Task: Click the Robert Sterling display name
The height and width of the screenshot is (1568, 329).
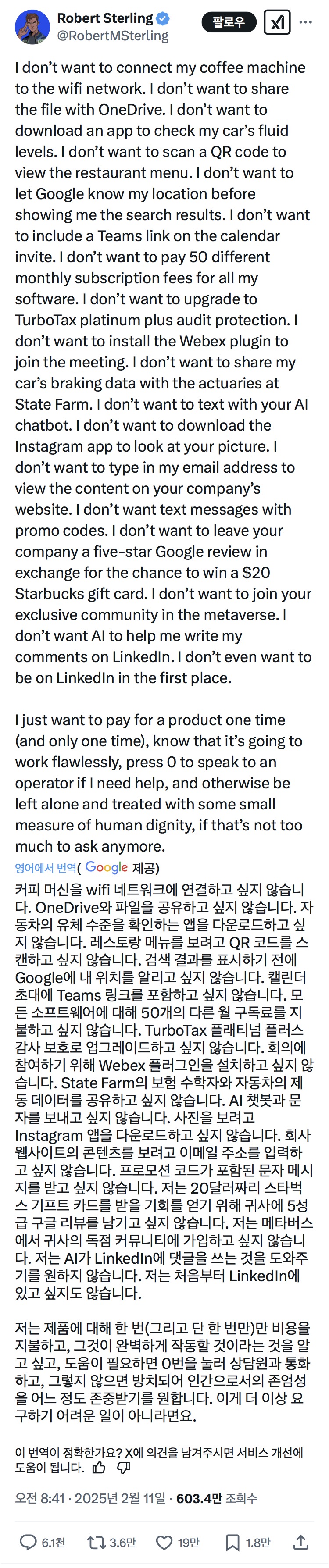Action: point(104,19)
